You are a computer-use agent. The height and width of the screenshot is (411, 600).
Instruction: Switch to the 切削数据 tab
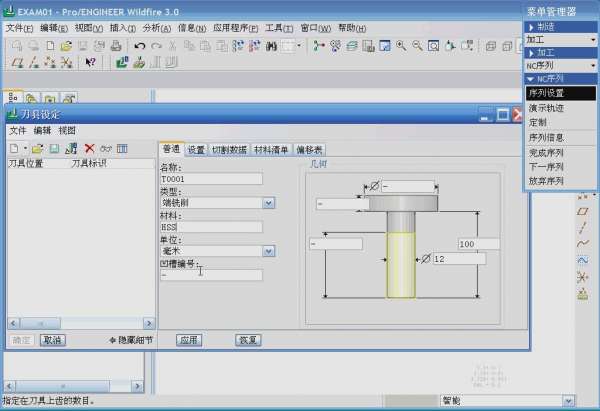point(229,150)
